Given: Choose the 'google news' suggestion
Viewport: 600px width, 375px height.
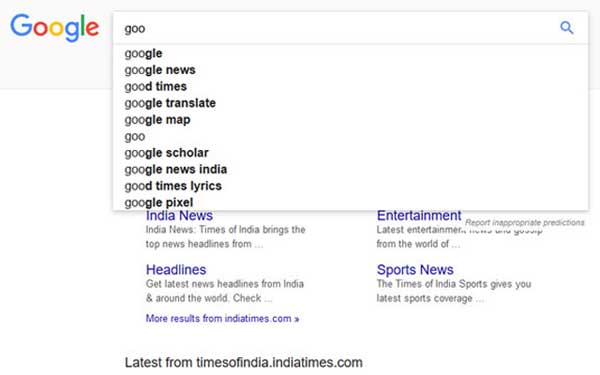Looking at the screenshot, I should coord(351,70).
